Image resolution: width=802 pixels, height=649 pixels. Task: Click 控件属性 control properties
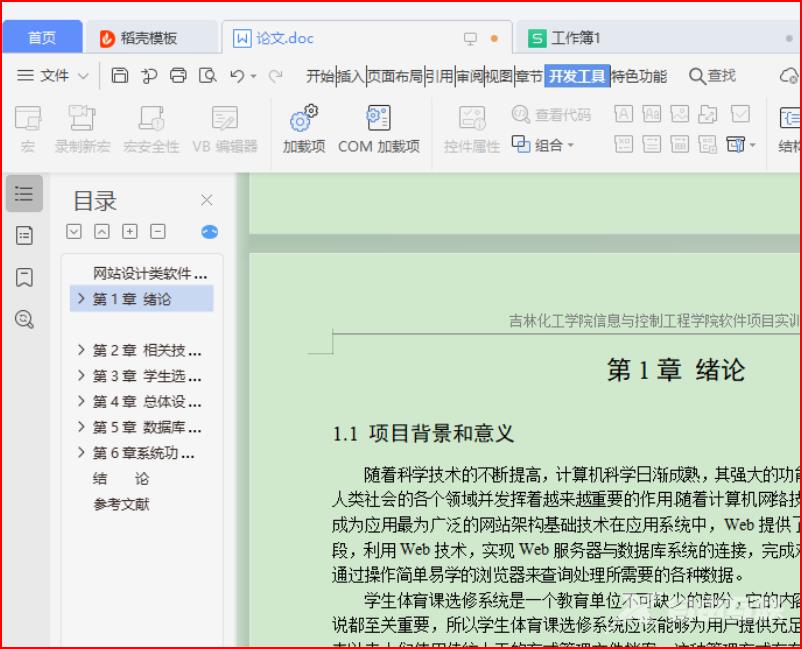coord(472,129)
